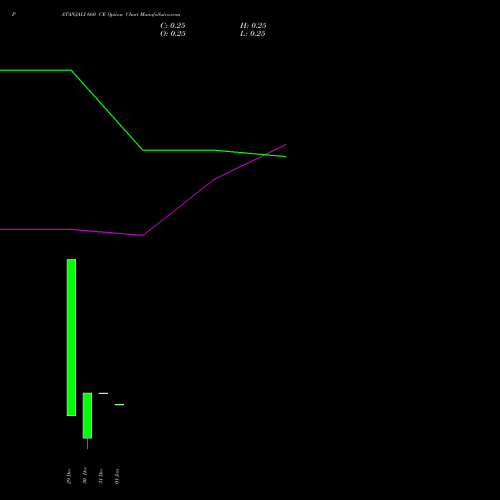Image resolution: width=500 pixels, height=500 pixels.
Task: Click the 01 Jan date axis label
Action: (x=117, y=476)
